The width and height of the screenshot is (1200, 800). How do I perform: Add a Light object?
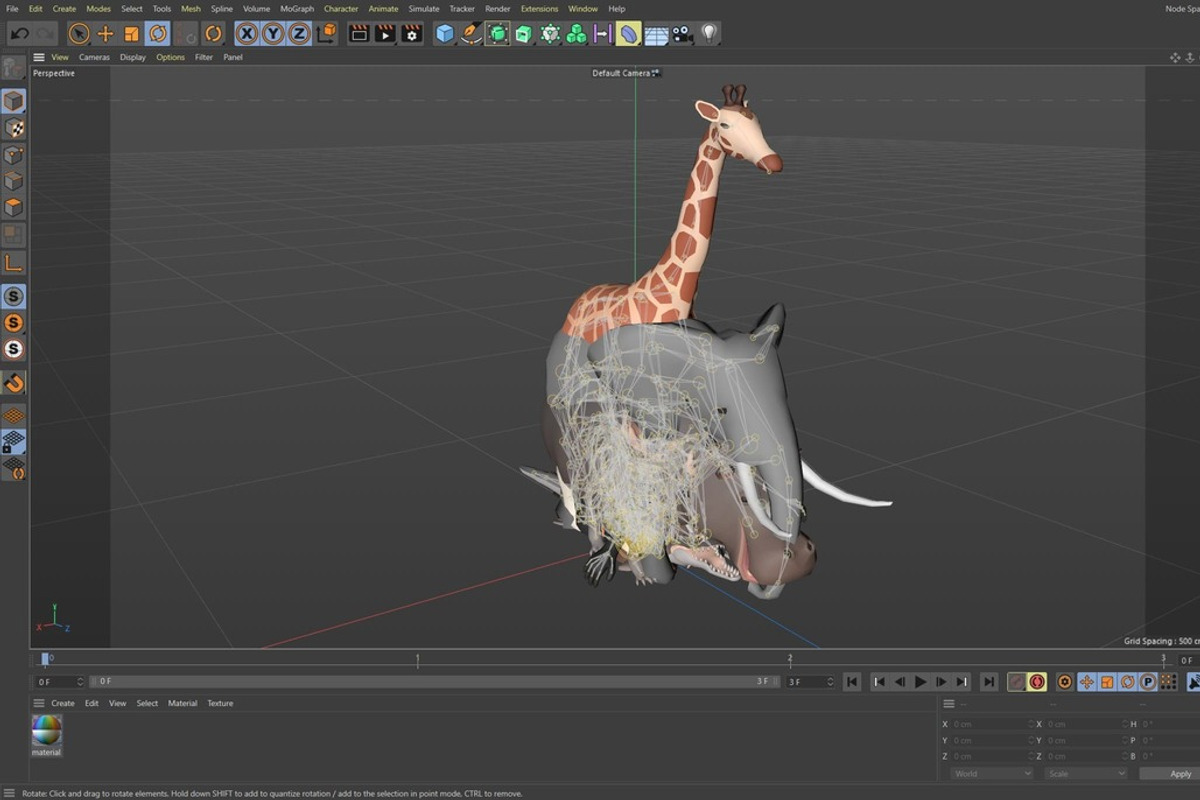coord(709,33)
